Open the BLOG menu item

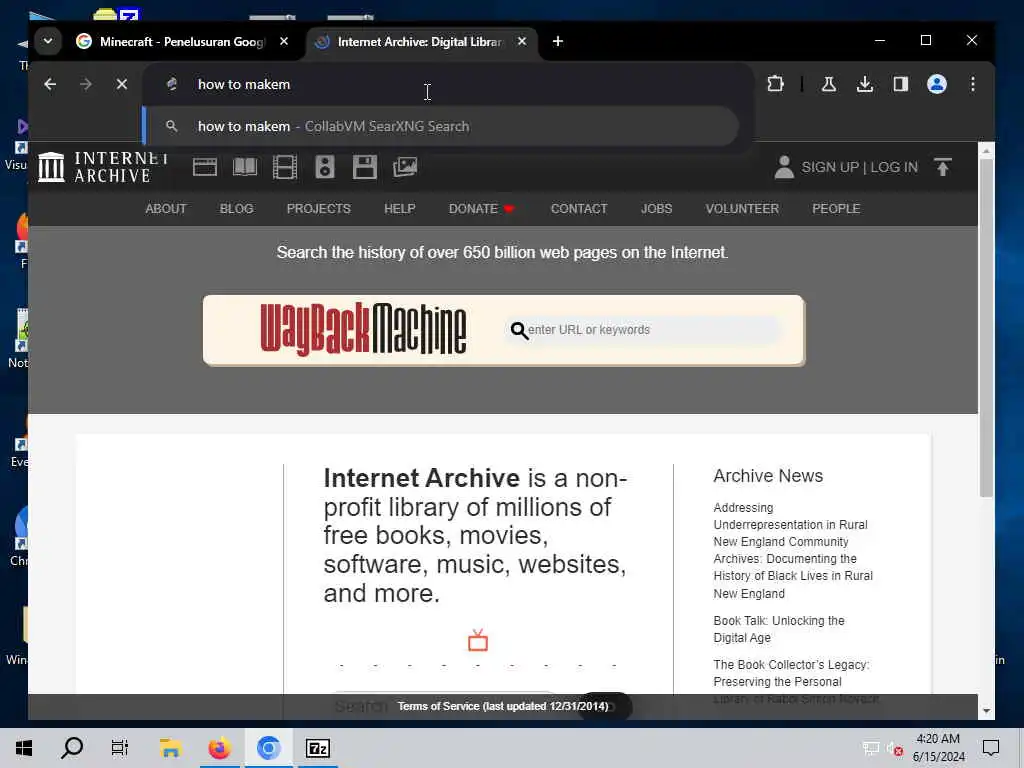coord(236,209)
